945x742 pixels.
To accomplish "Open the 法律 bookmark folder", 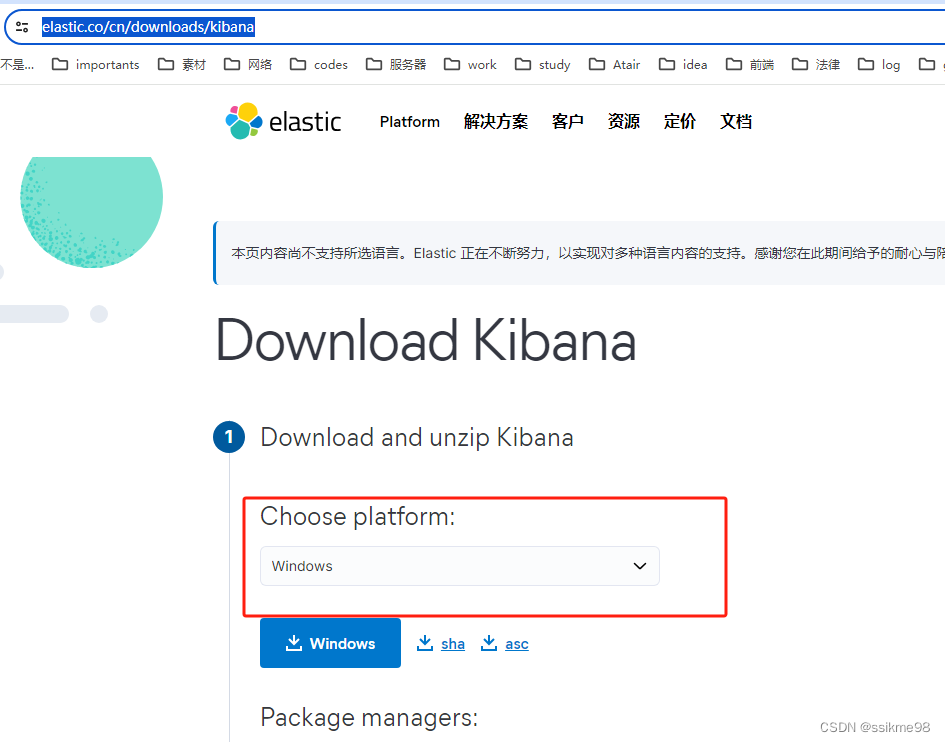I will (x=816, y=64).
